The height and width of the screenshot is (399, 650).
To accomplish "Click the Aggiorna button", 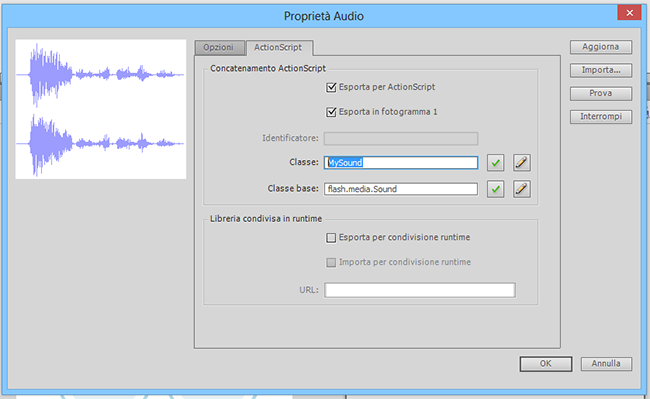I will tap(601, 47).
